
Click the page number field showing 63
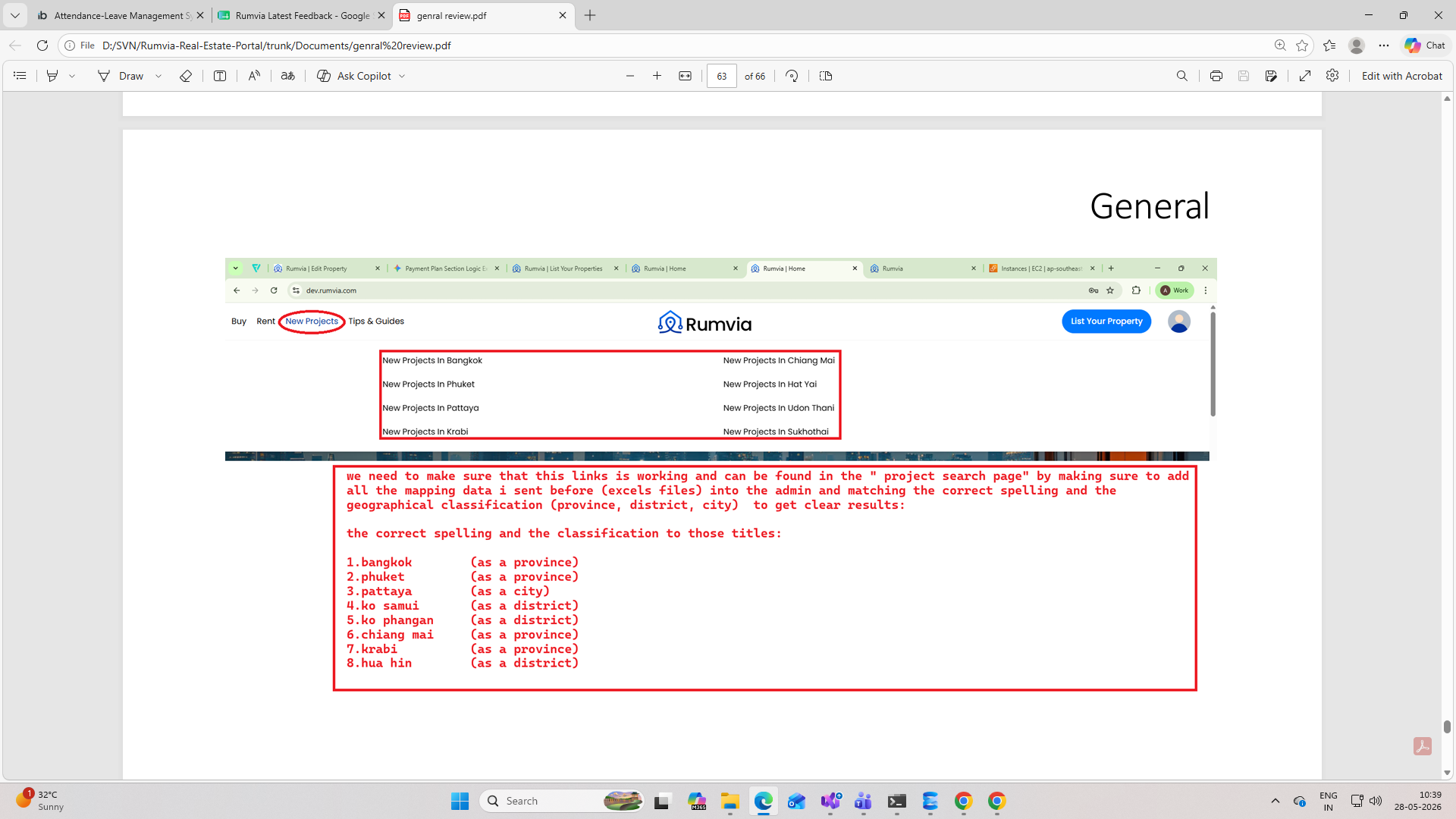point(722,76)
